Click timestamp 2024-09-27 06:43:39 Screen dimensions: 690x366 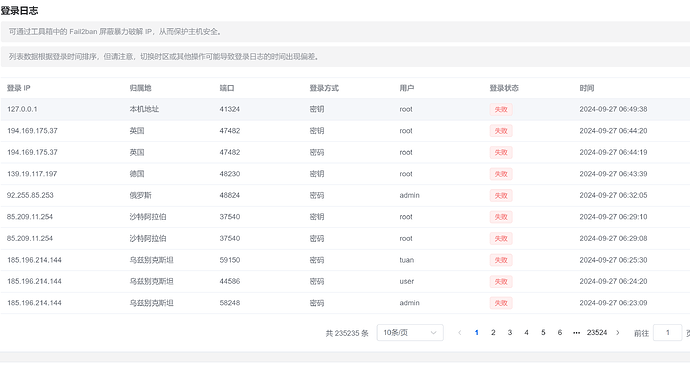point(613,174)
